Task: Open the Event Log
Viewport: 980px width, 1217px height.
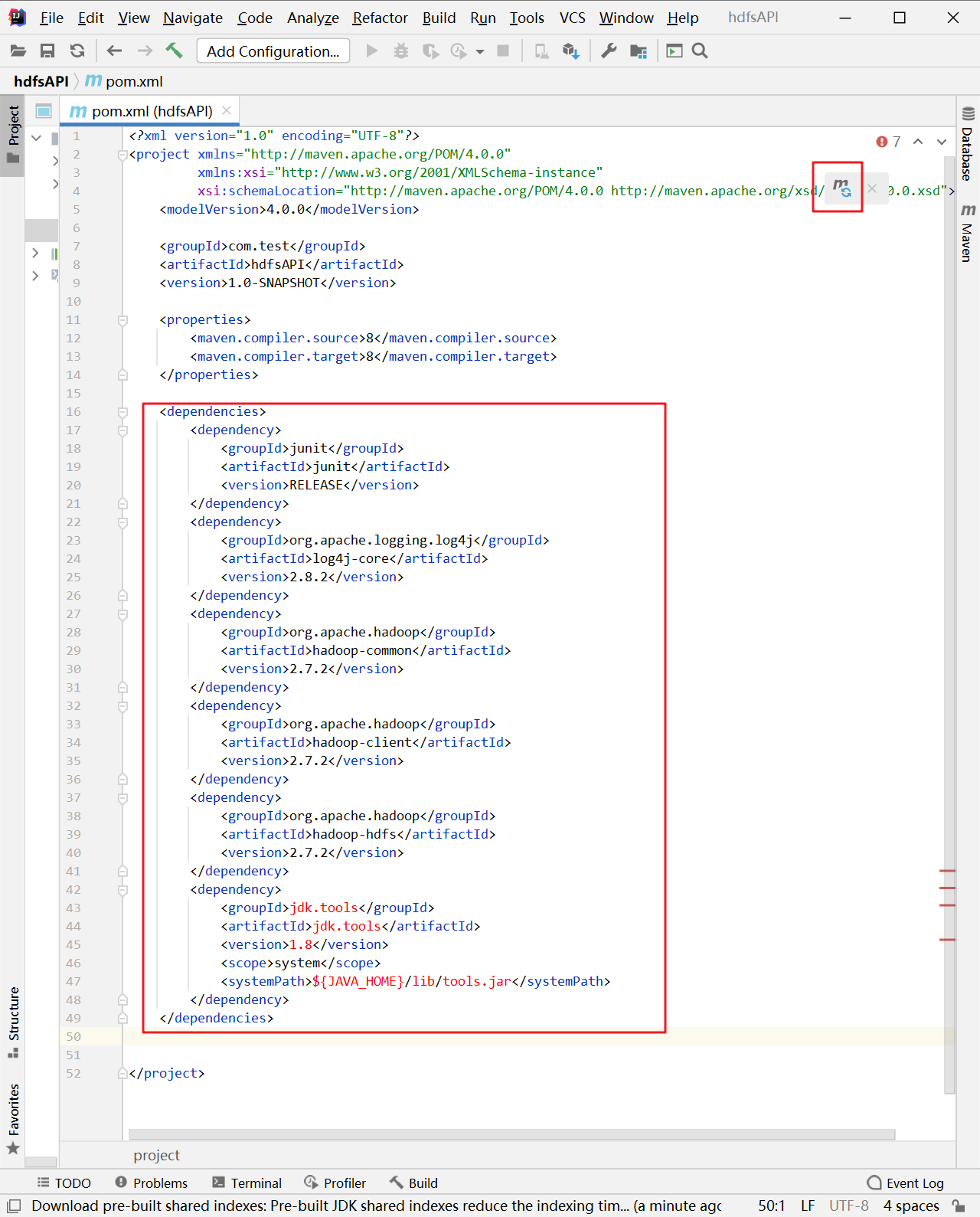Action: pyautogui.click(x=906, y=1183)
